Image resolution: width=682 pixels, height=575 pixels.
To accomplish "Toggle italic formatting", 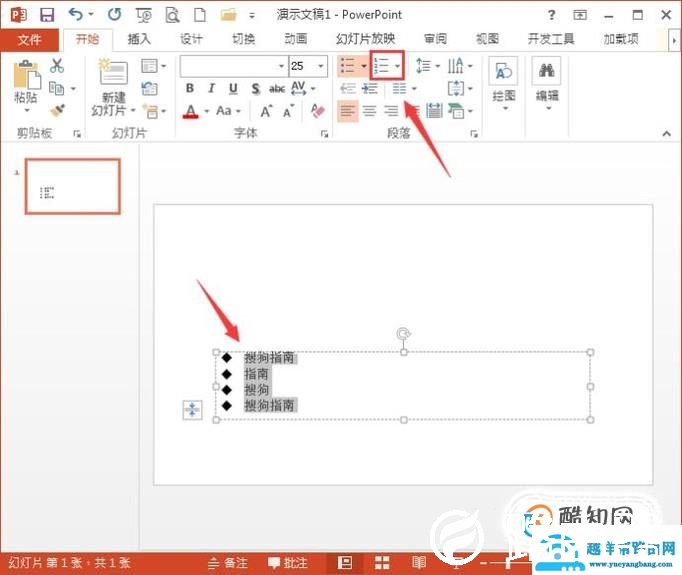I will (211, 88).
